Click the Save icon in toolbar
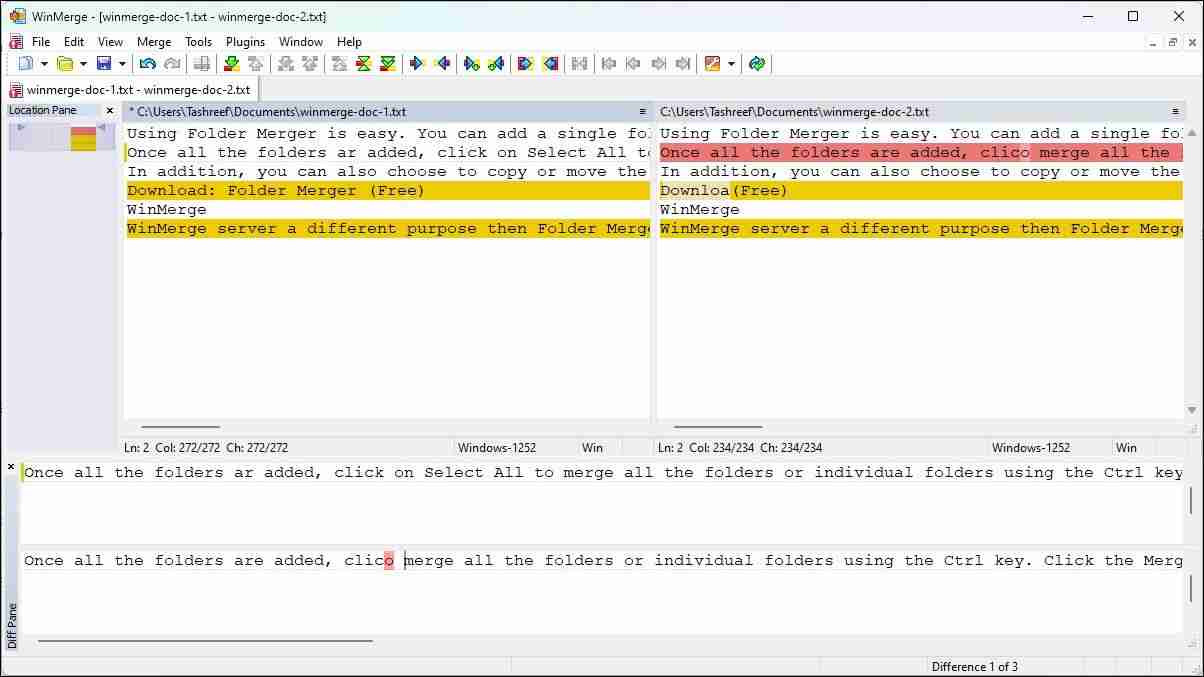 tap(103, 64)
